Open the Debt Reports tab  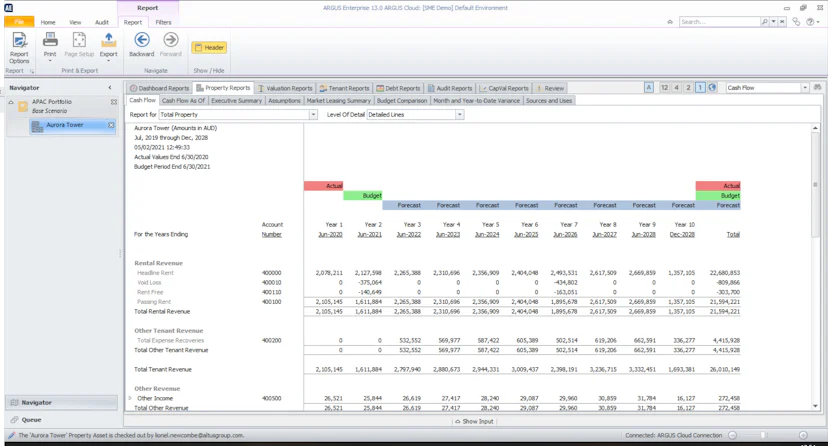point(399,88)
